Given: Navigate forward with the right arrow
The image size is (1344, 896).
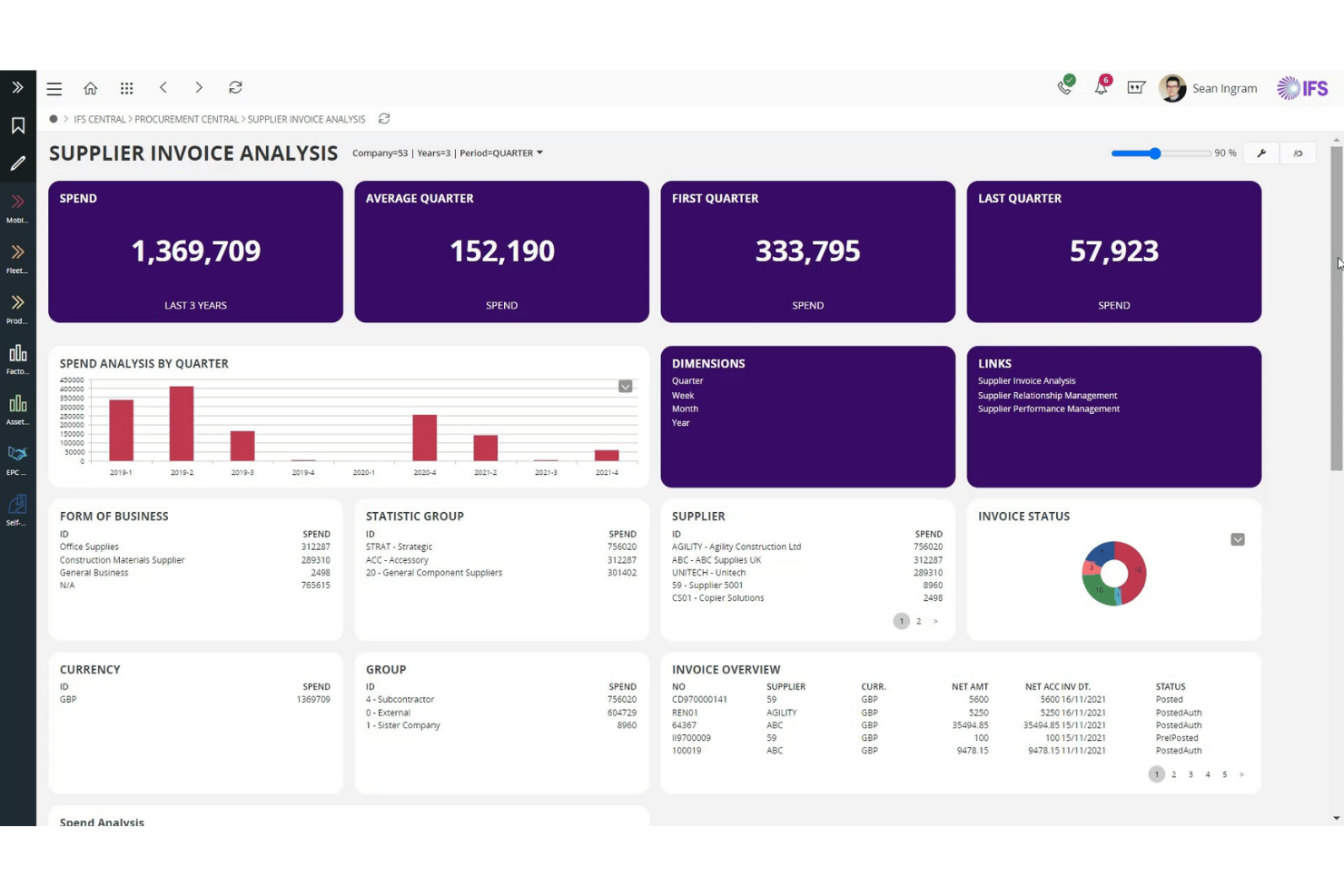Looking at the screenshot, I should pos(199,87).
